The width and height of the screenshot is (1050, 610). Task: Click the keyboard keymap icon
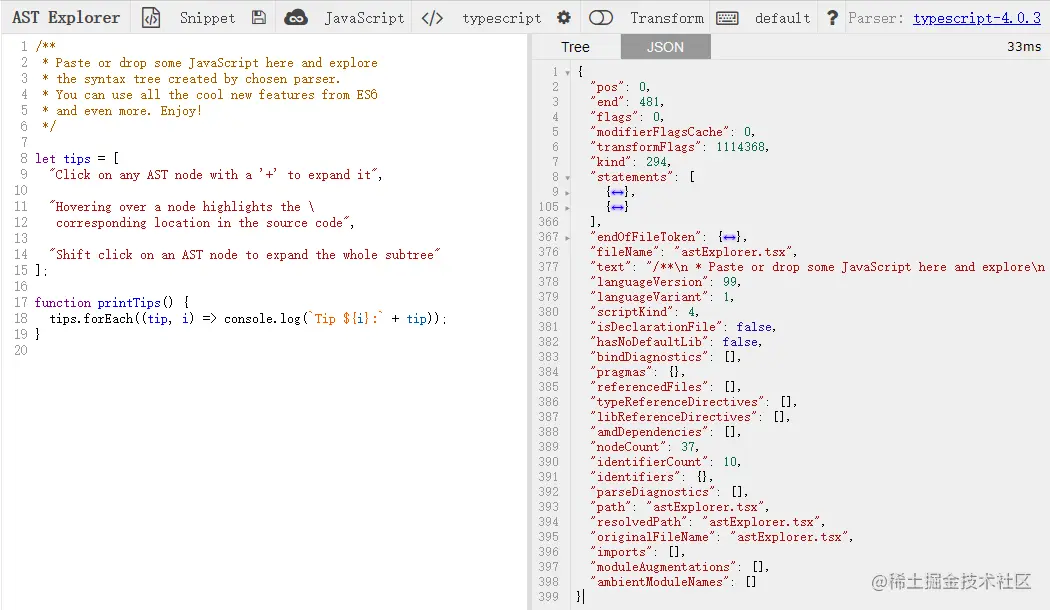pos(727,18)
